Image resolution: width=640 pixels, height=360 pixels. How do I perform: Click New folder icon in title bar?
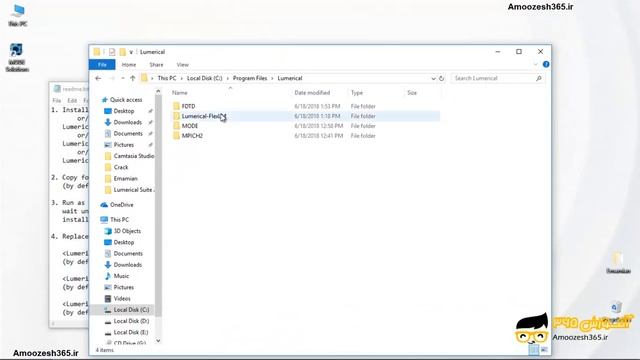pyautogui.click(x=122, y=52)
